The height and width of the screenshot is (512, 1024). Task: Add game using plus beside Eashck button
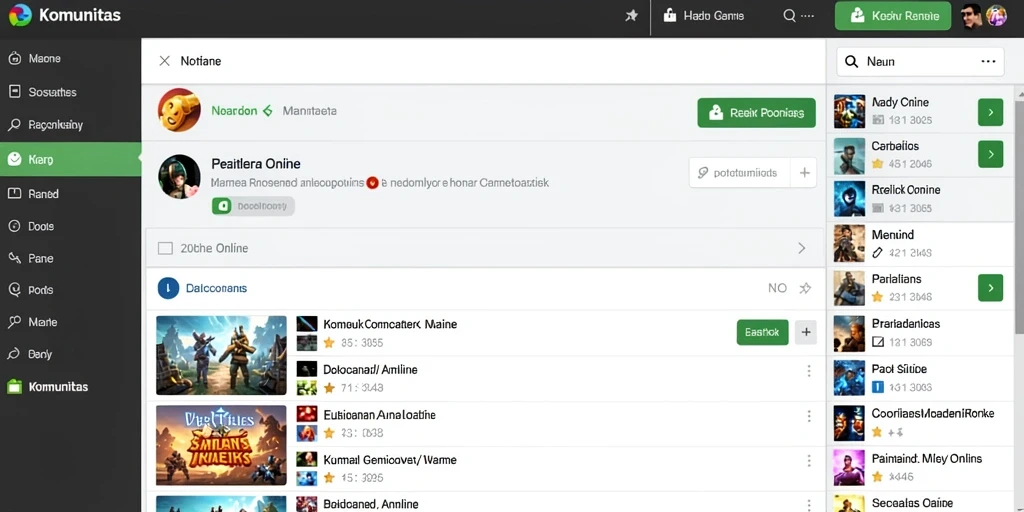pos(806,332)
